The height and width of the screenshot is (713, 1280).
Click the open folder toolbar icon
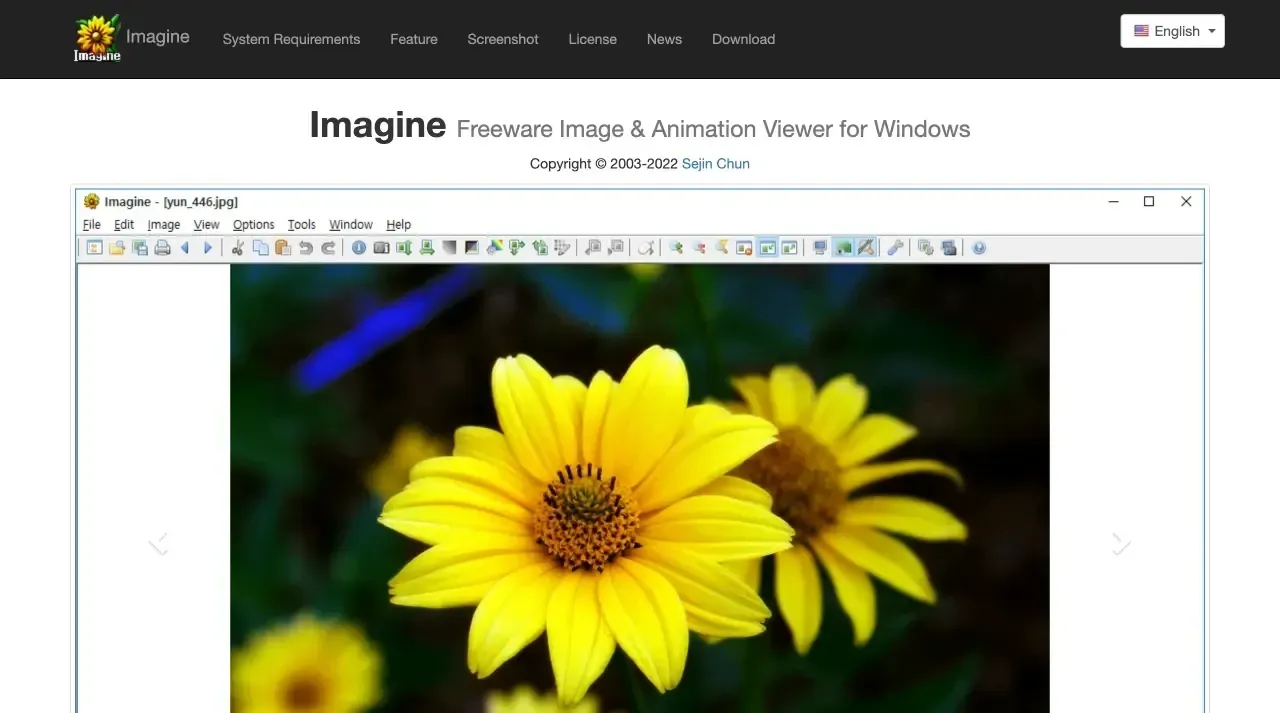117,248
